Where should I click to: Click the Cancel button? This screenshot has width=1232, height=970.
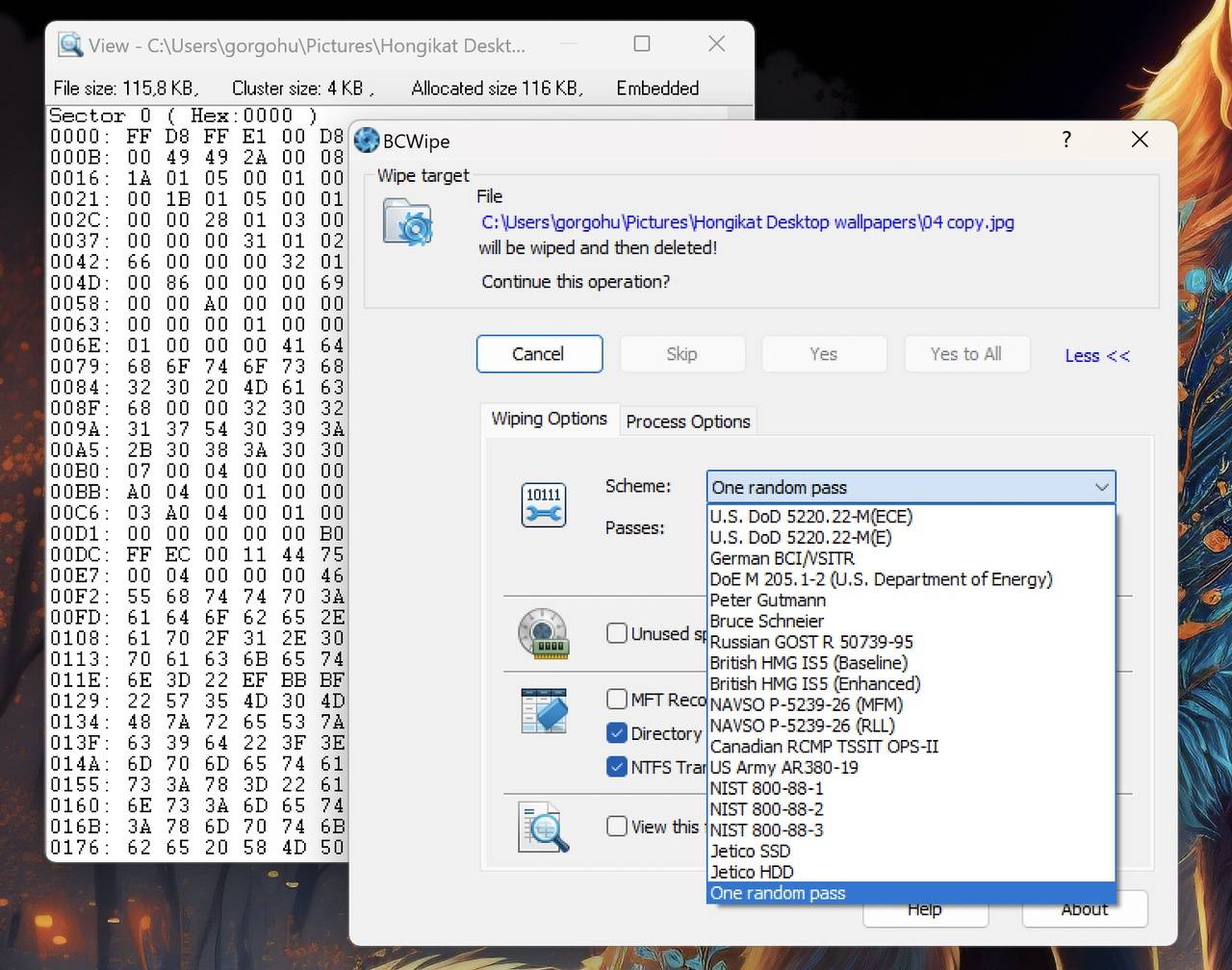click(x=539, y=354)
